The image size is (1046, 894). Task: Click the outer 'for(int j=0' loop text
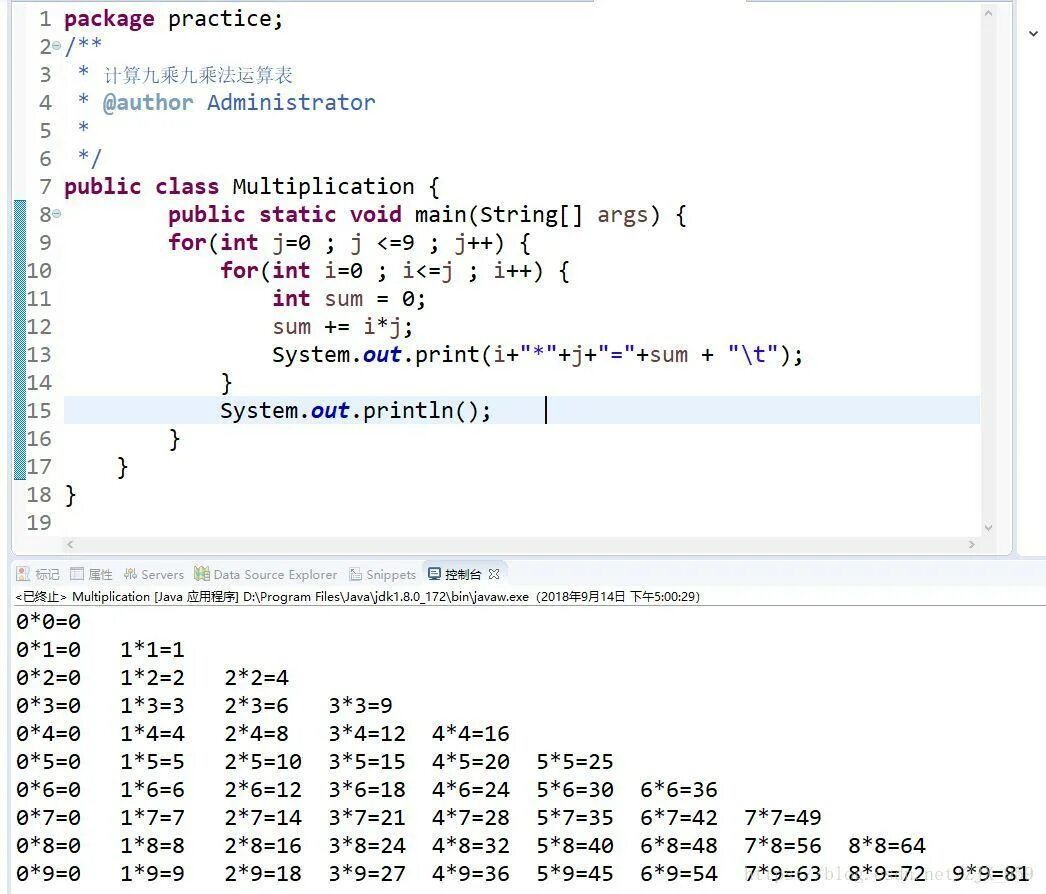[239, 243]
